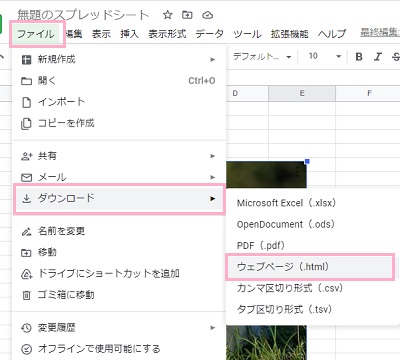The height and width of the screenshot is (360, 400).
Task: Open the デフォルト font dropdown
Action: tap(262, 57)
